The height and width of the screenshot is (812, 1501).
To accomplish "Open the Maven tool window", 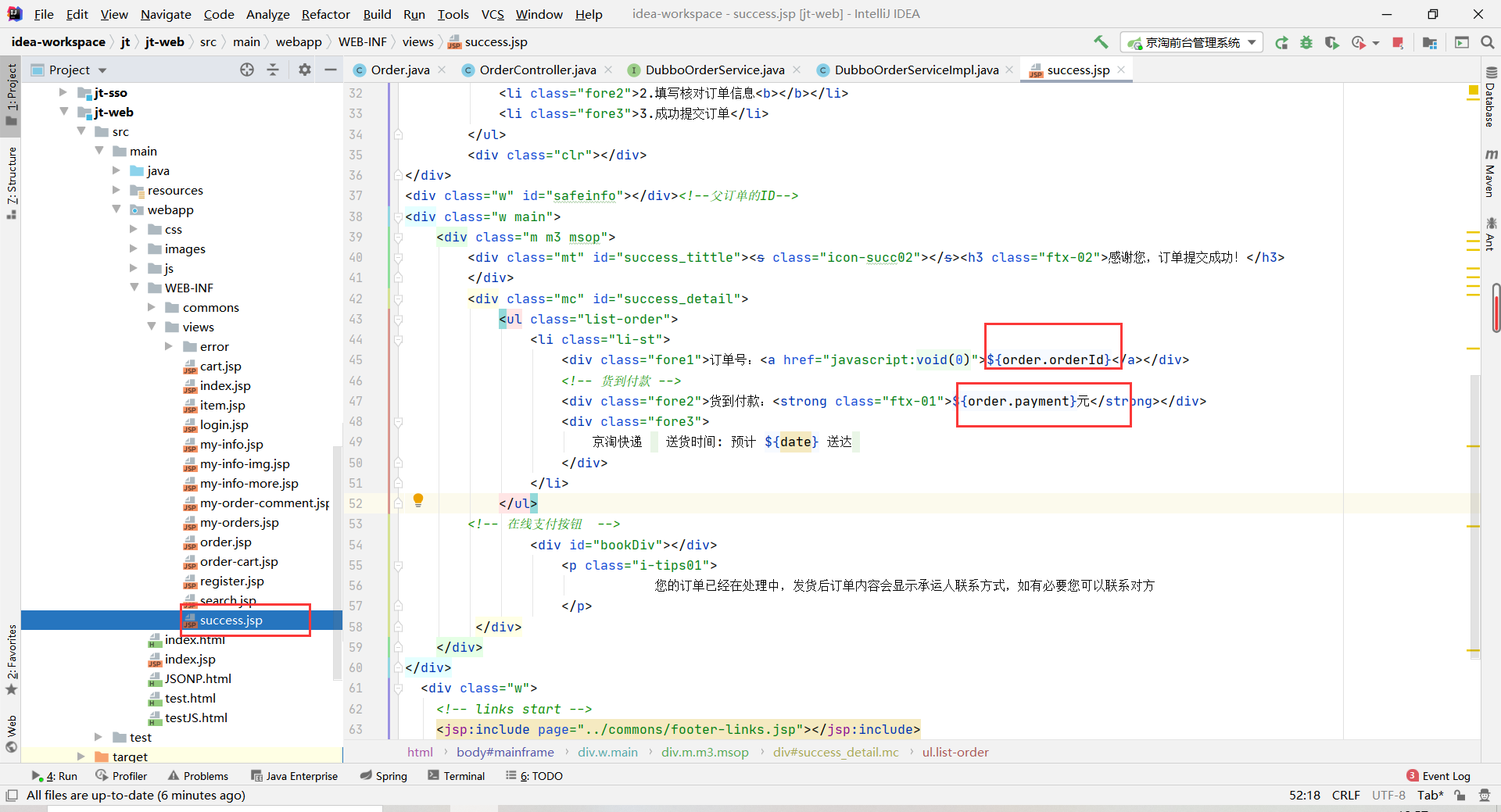I will click(x=1491, y=173).
